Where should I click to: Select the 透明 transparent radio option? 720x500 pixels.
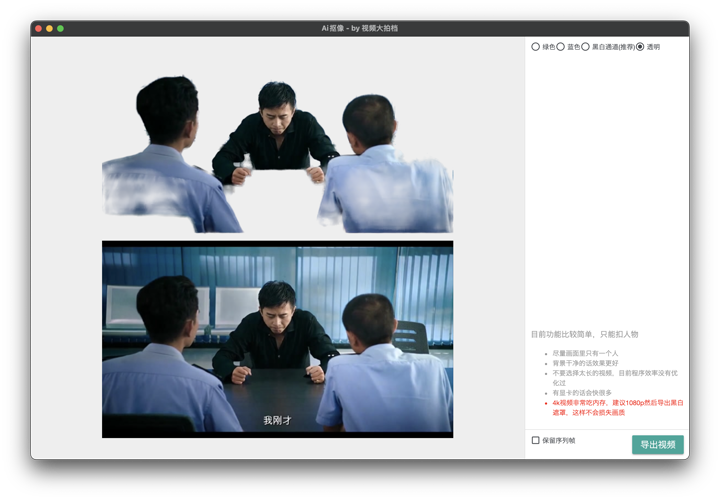click(x=640, y=47)
